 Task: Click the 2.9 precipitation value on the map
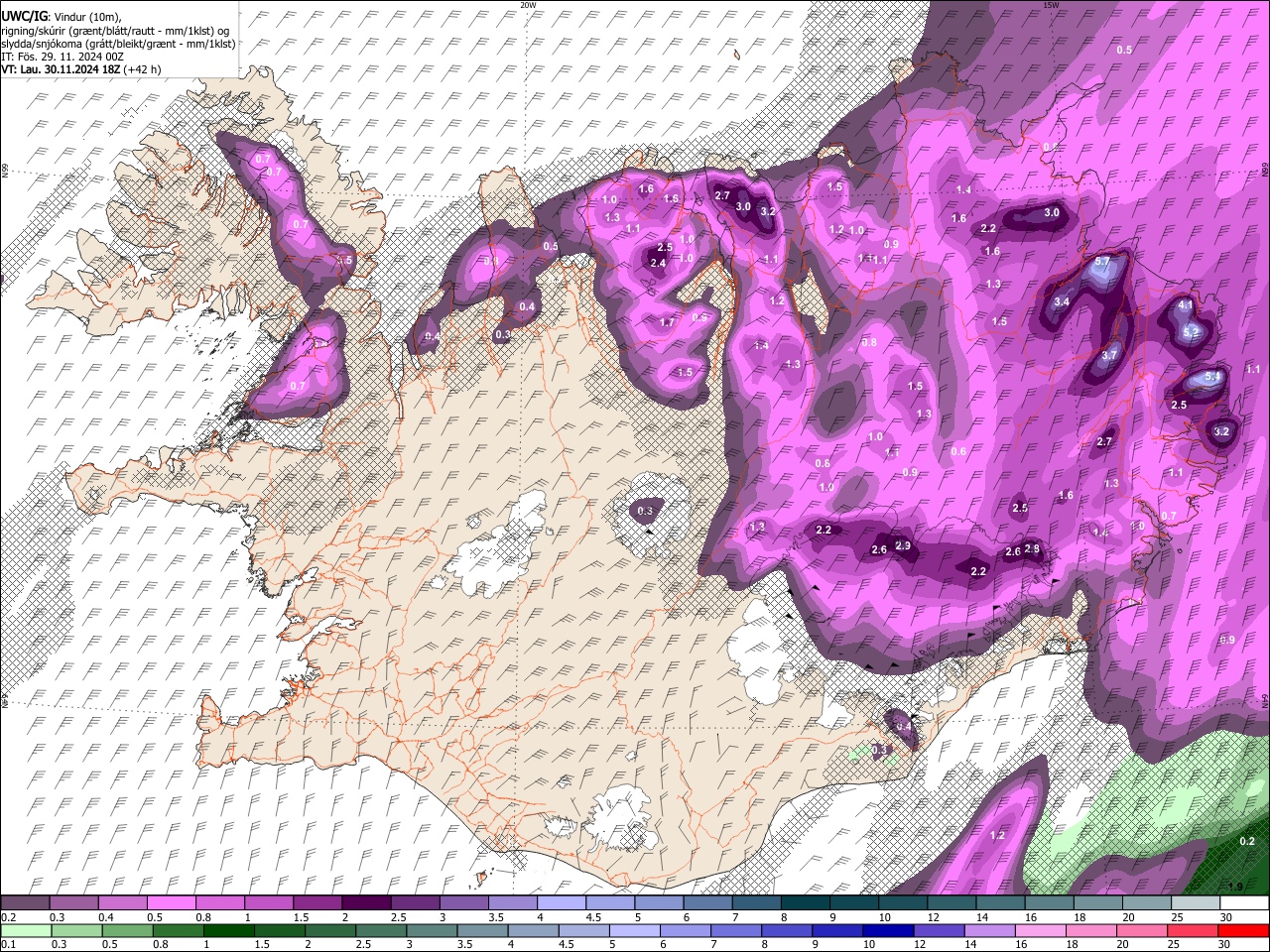pos(902,545)
